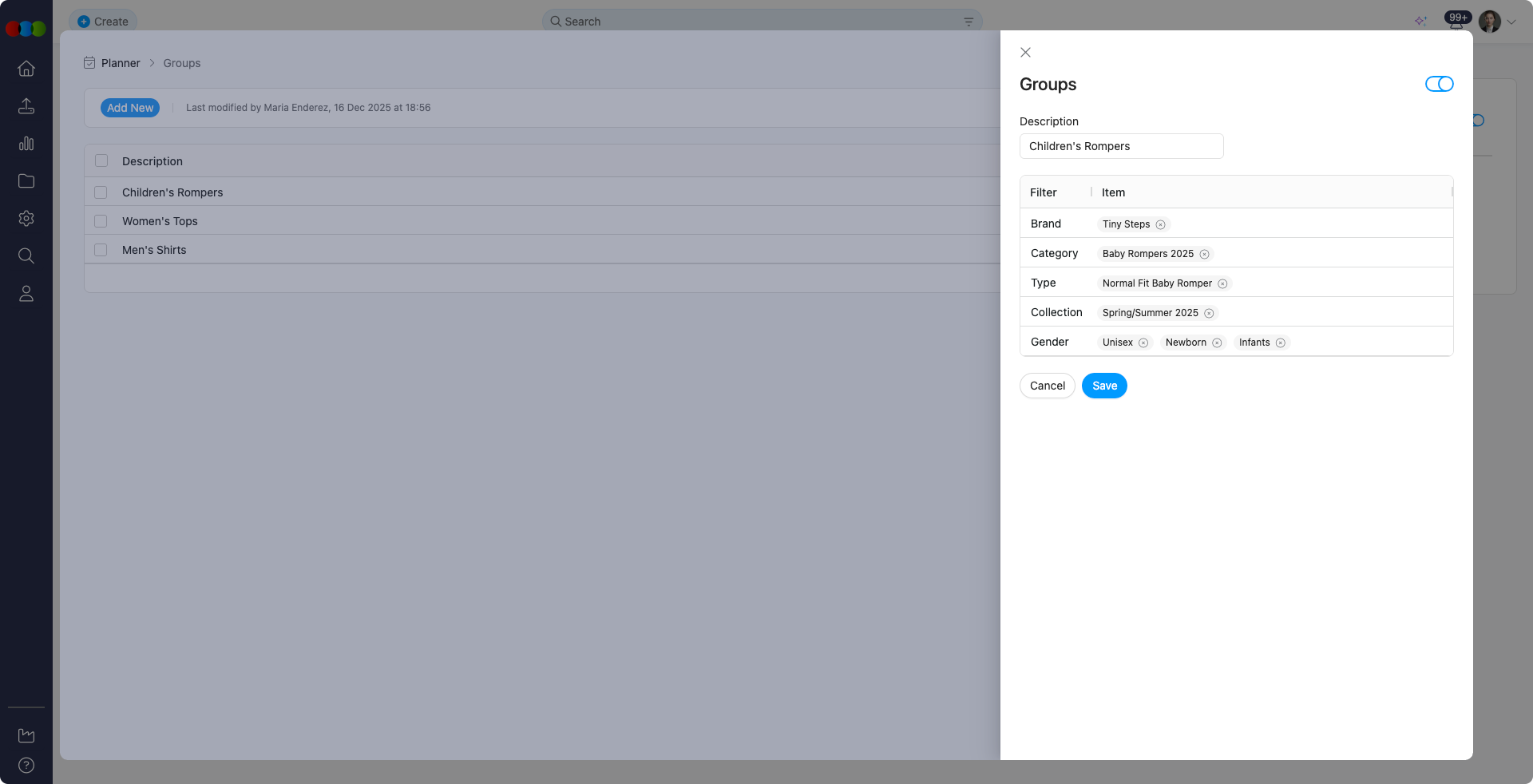Save the group changes
Viewport: 1533px width, 784px height.
[1104, 386]
